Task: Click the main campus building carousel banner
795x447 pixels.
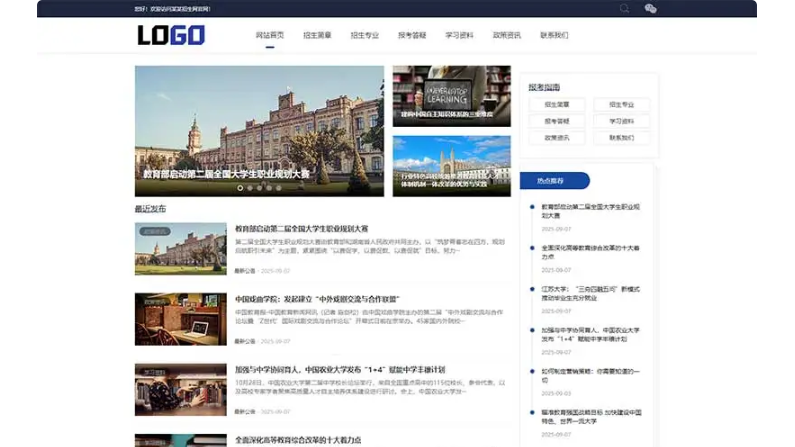Action: coord(259,131)
